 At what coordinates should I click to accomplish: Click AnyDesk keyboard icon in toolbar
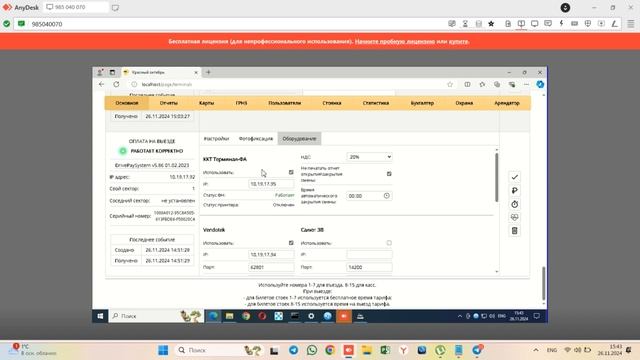[574, 24]
